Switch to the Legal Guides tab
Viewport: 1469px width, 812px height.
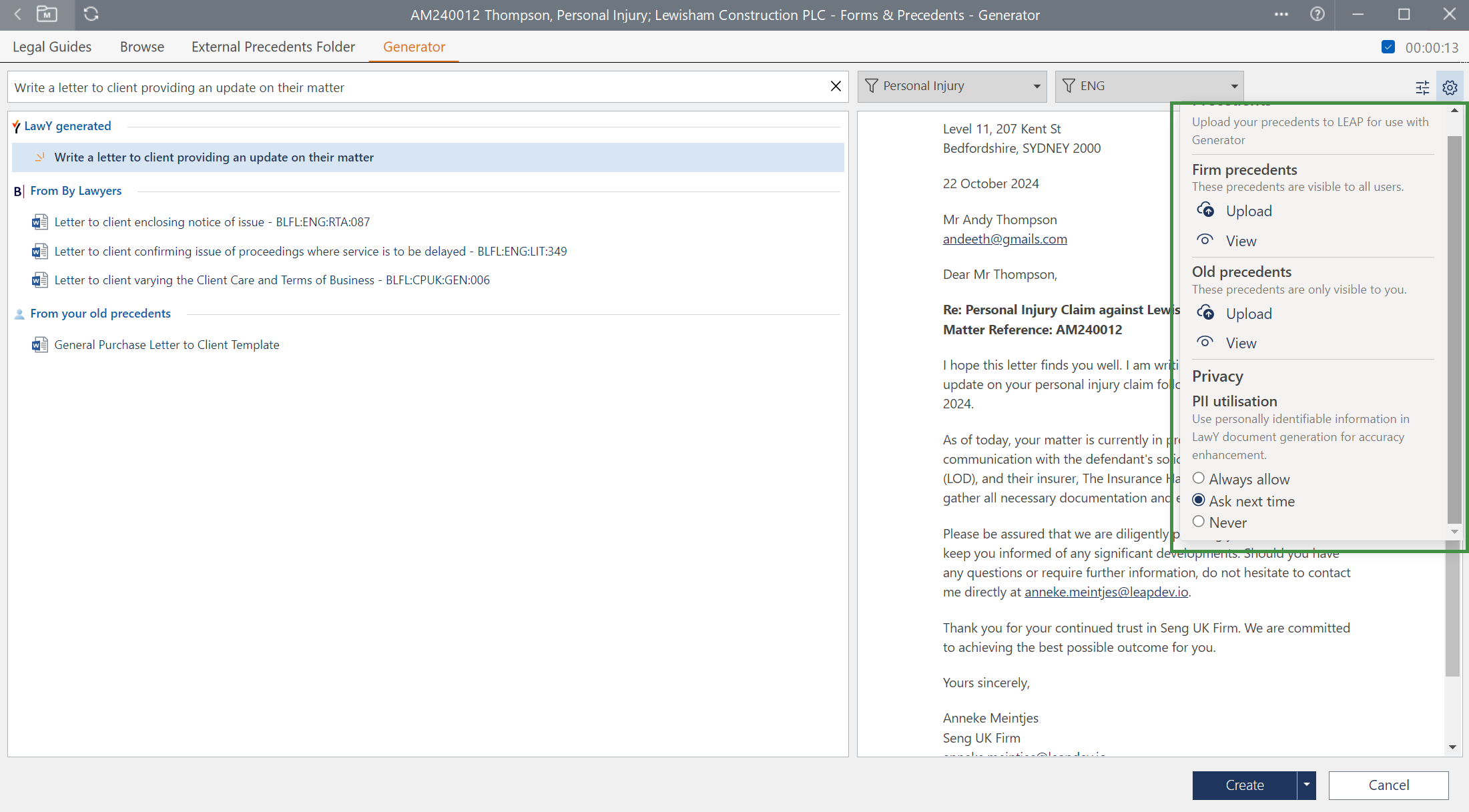(52, 47)
